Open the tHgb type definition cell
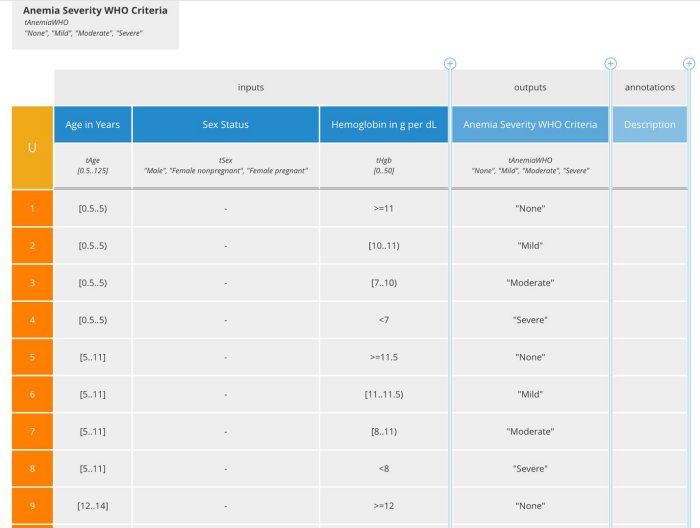Image resolution: width=700 pixels, height=528 pixels. pos(384,165)
